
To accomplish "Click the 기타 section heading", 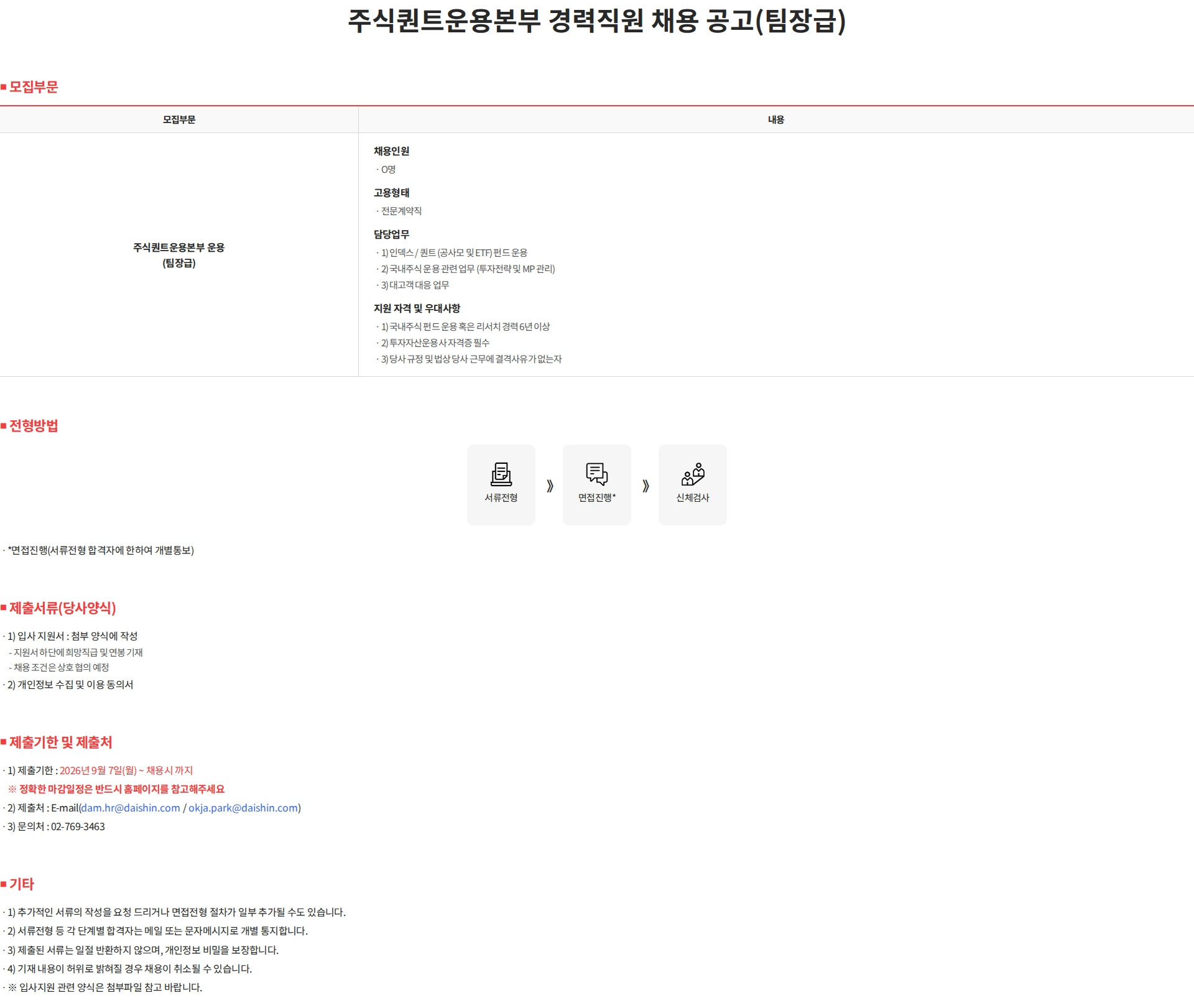I will coord(21,884).
